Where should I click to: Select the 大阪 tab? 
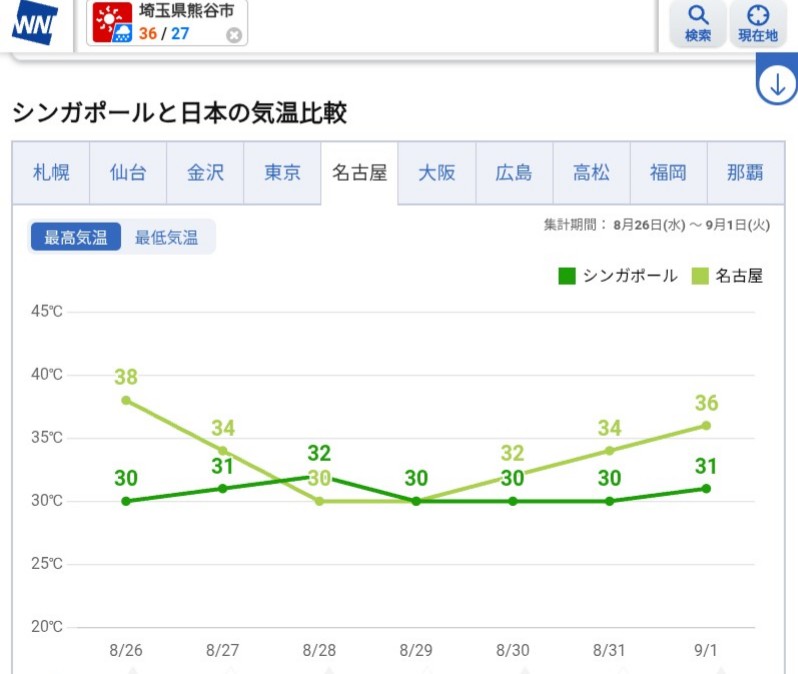[x=437, y=173]
